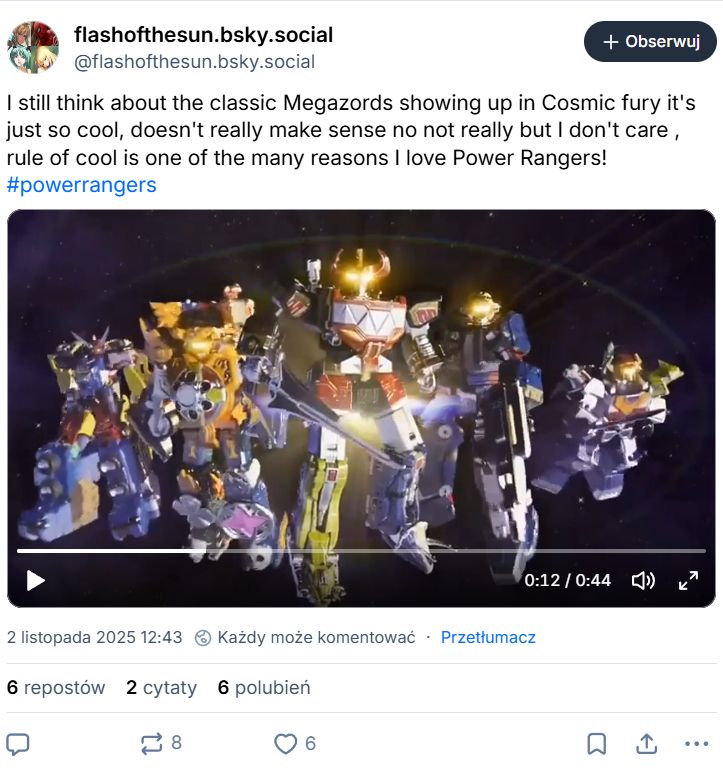Bookmark this post

596,743
